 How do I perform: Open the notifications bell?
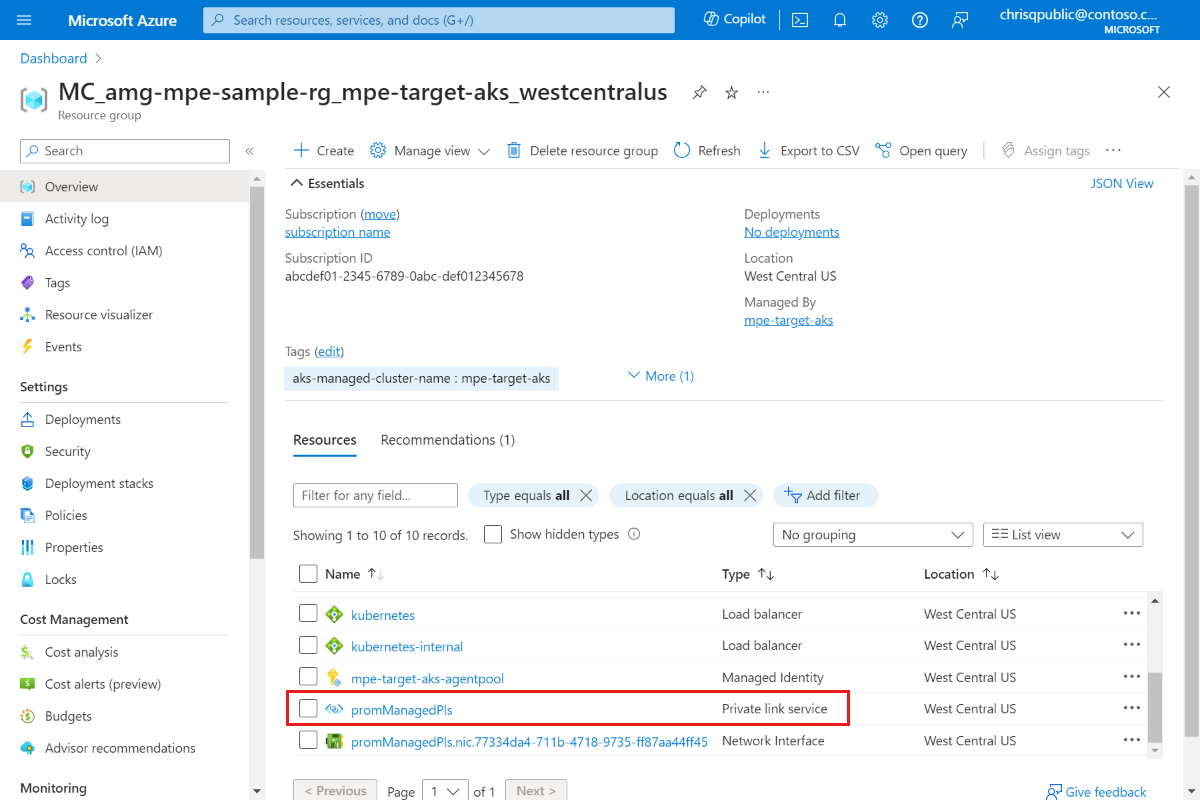840,20
